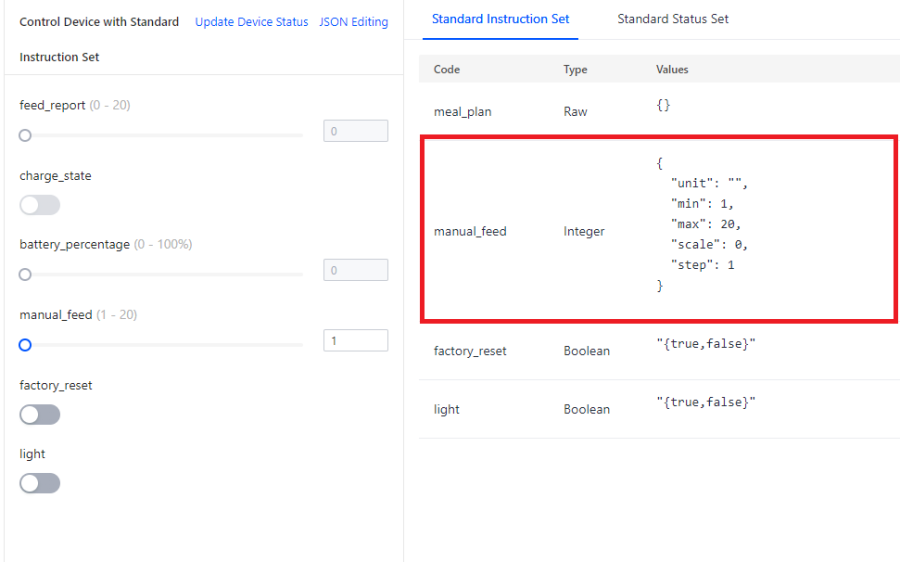Open the Update Device Status link

click(251, 22)
